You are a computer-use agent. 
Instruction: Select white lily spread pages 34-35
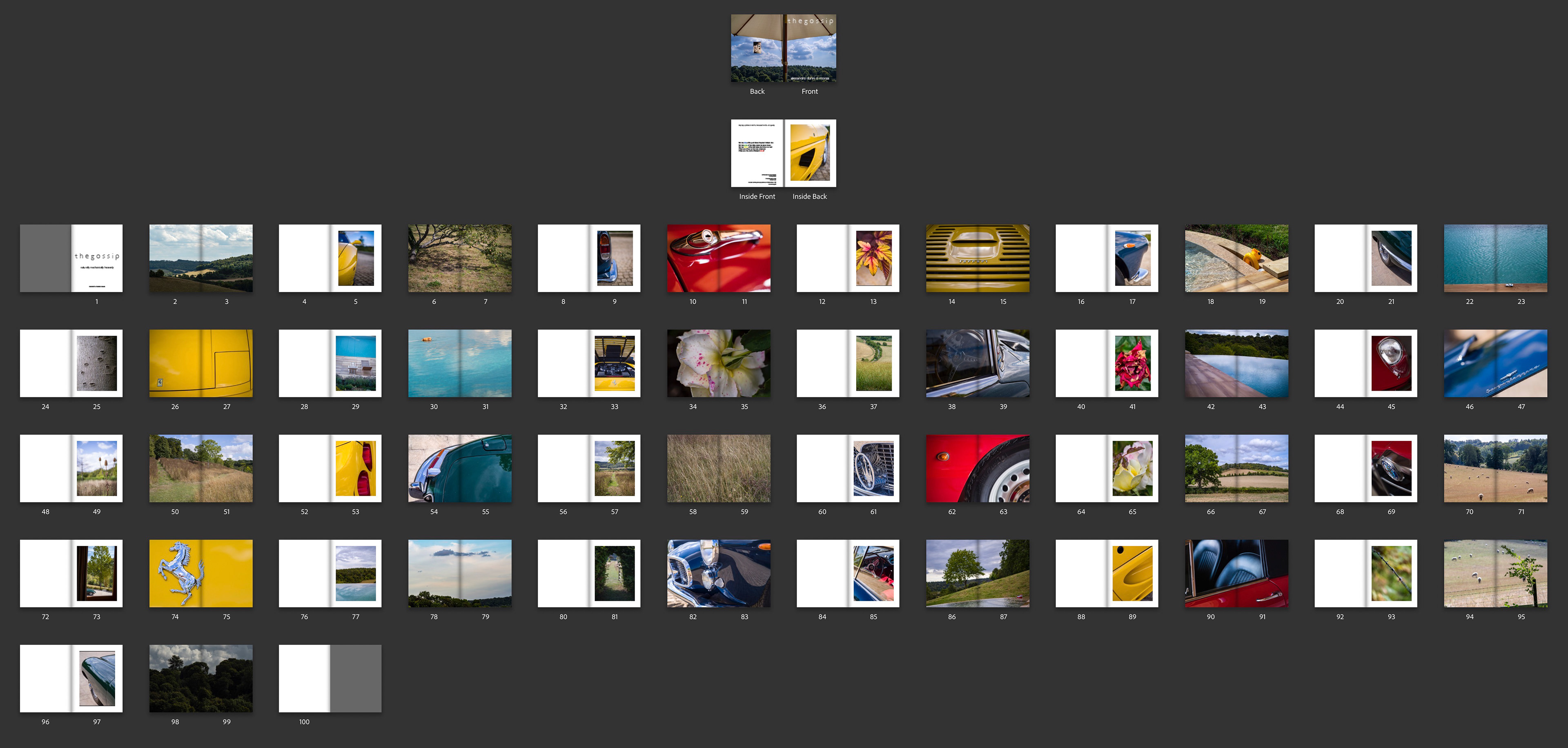pos(718,363)
